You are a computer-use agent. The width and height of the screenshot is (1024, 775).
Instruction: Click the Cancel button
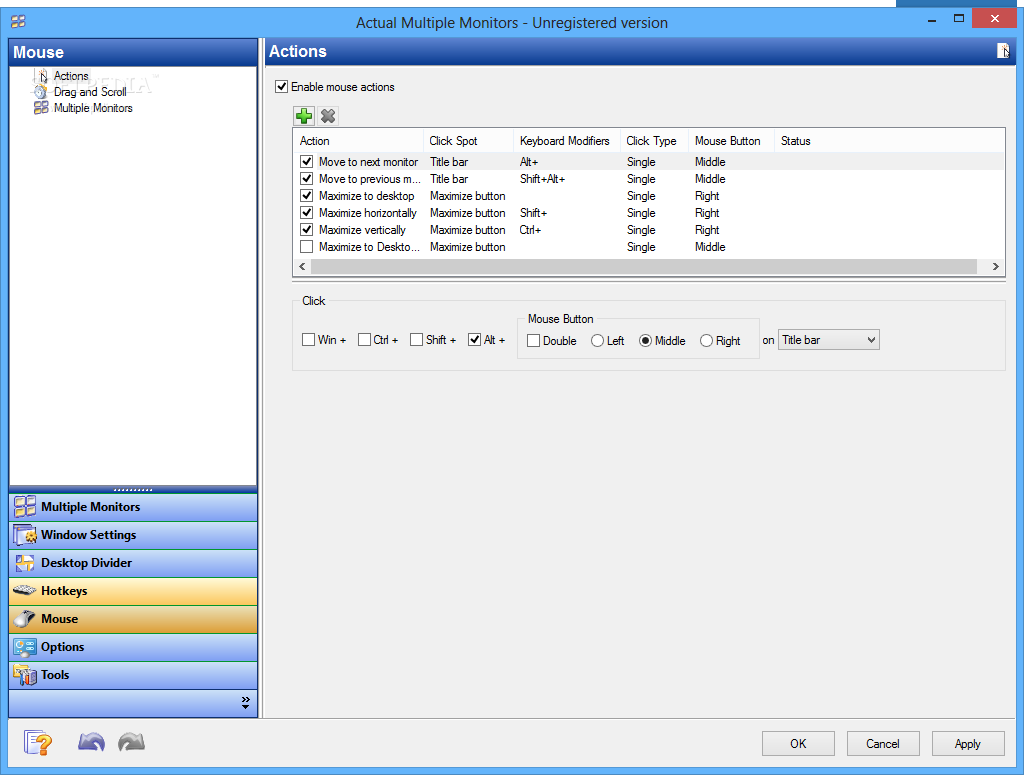pos(883,744)
